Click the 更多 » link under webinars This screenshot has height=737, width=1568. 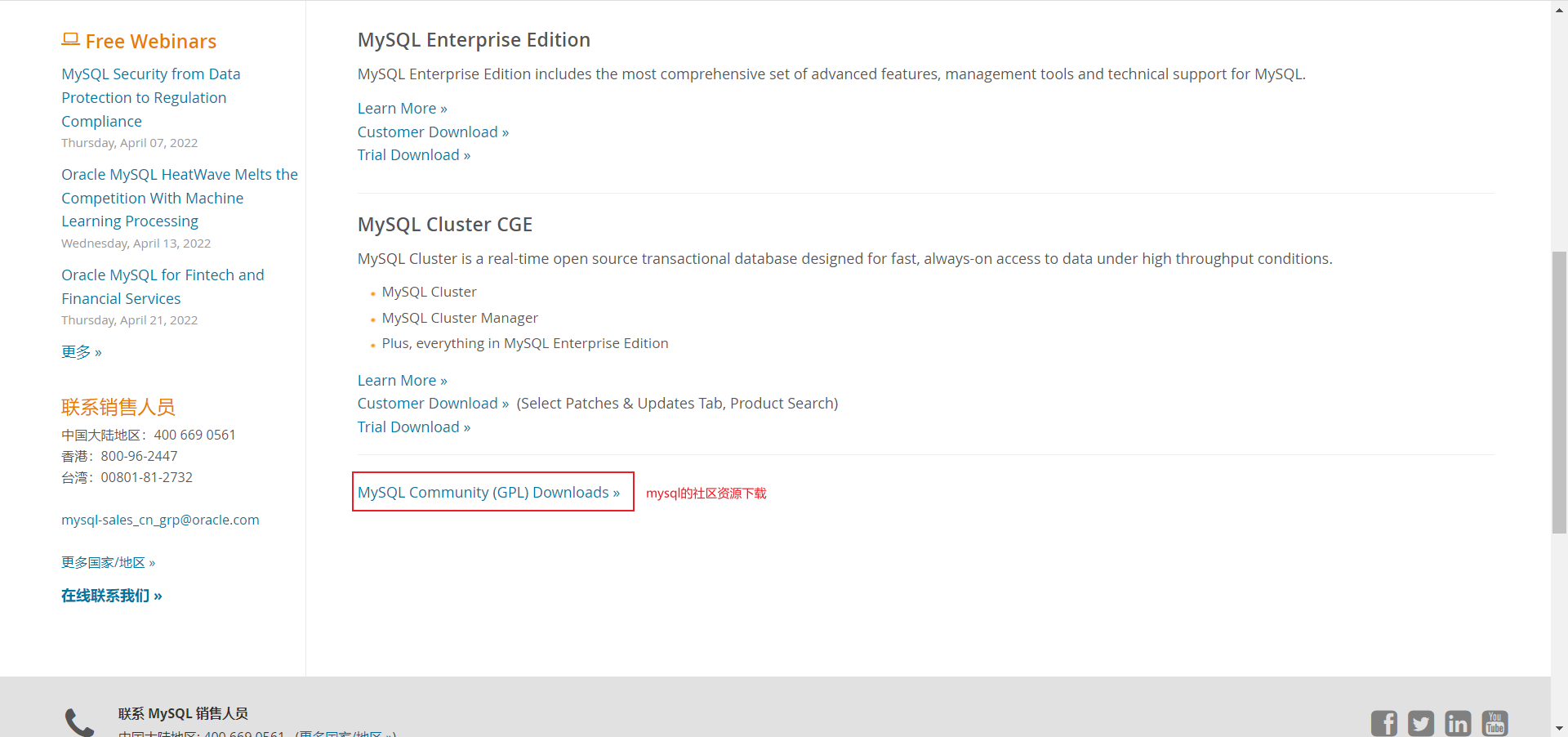tap(82, 352)
